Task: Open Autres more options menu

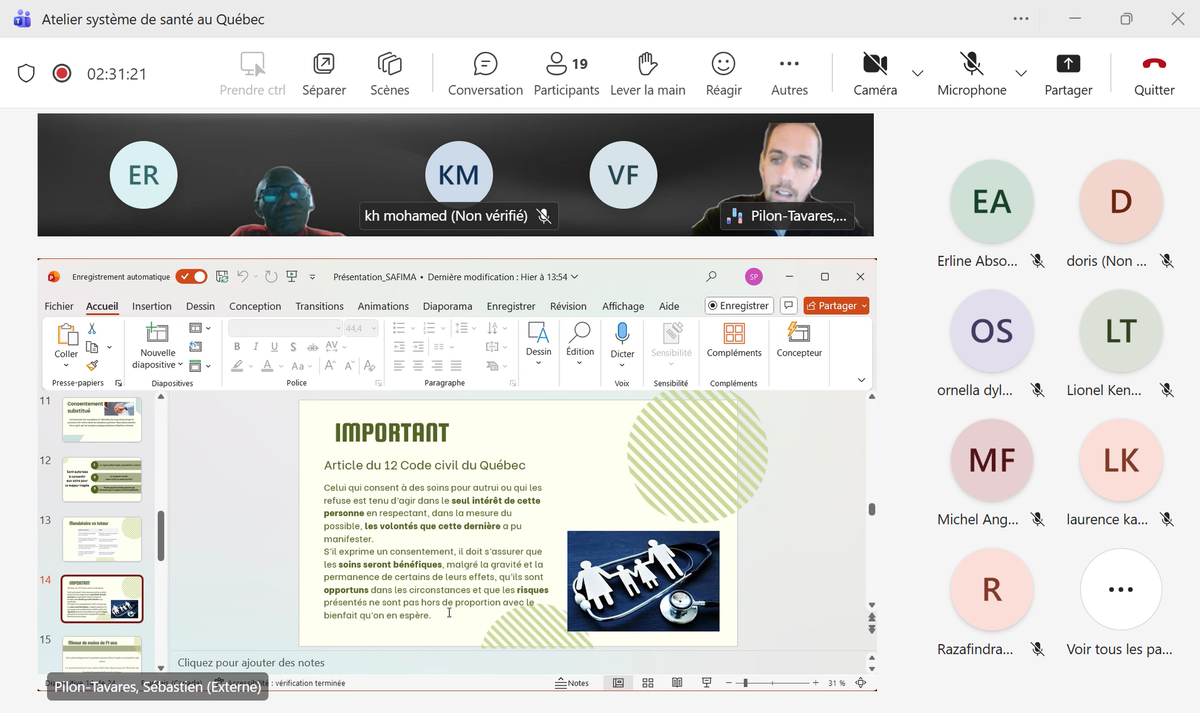Action: coord(789,74)
